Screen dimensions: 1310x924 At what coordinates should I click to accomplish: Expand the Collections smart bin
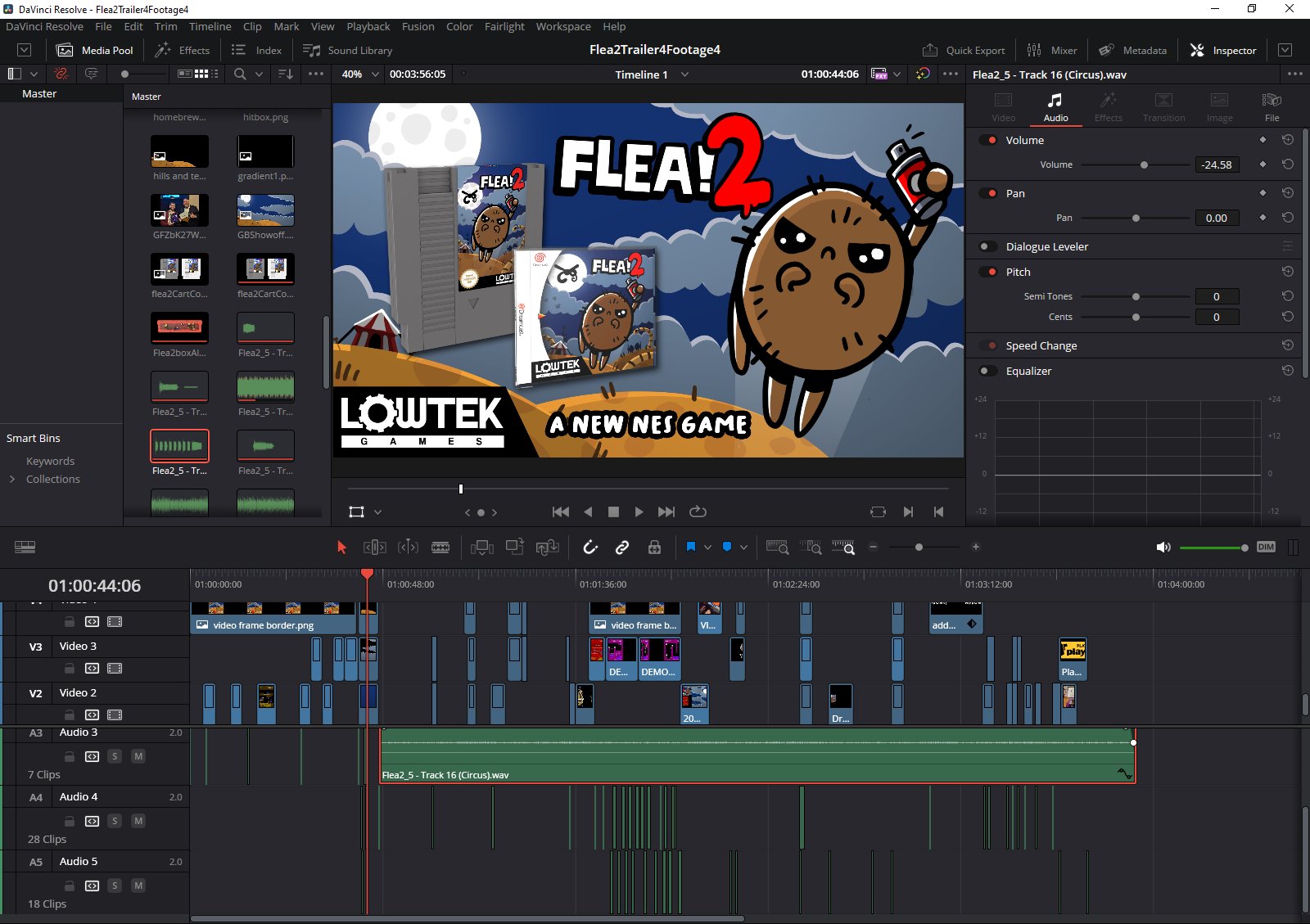[12, 479]
